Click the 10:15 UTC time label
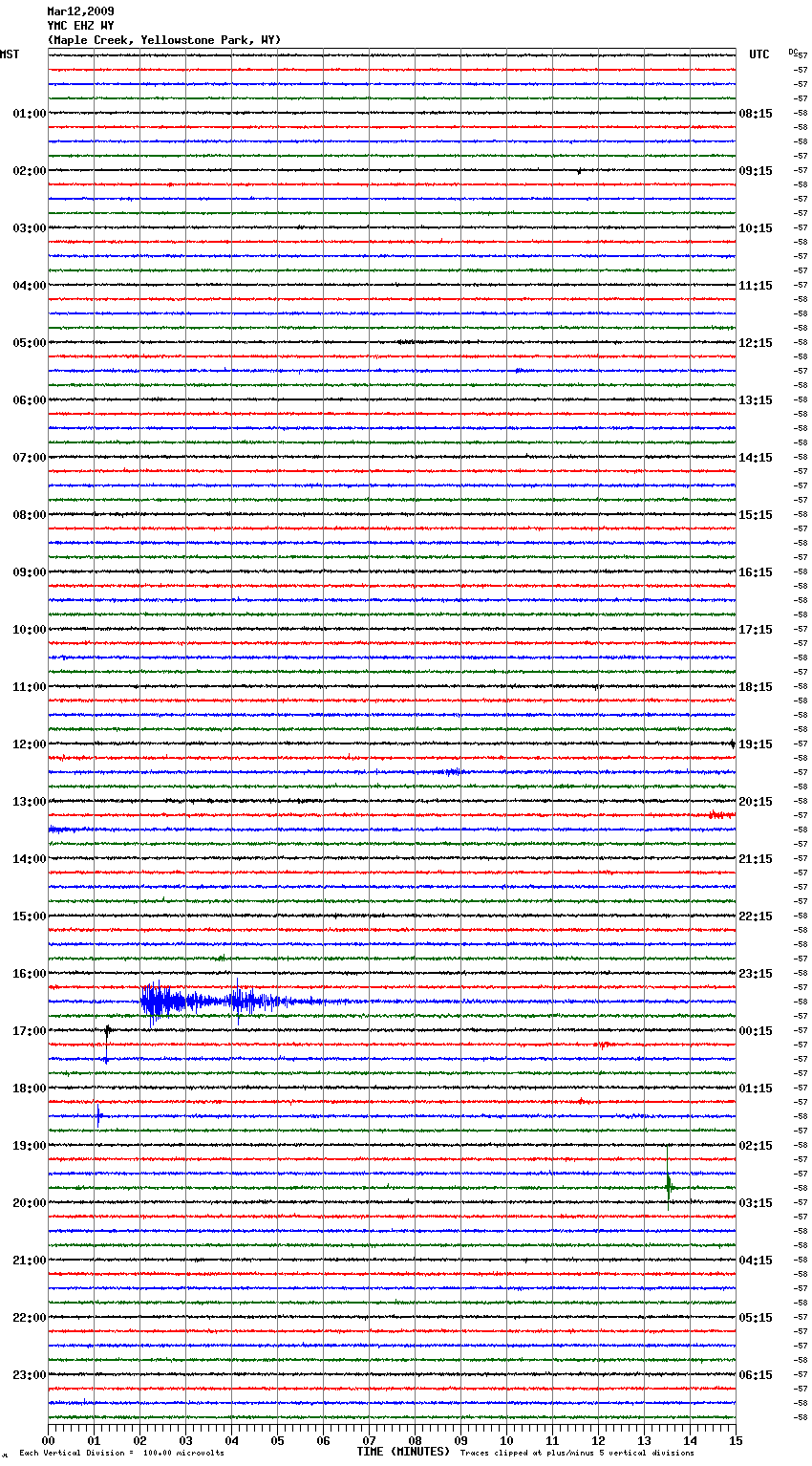812x1466 pixels. [756, 228]
